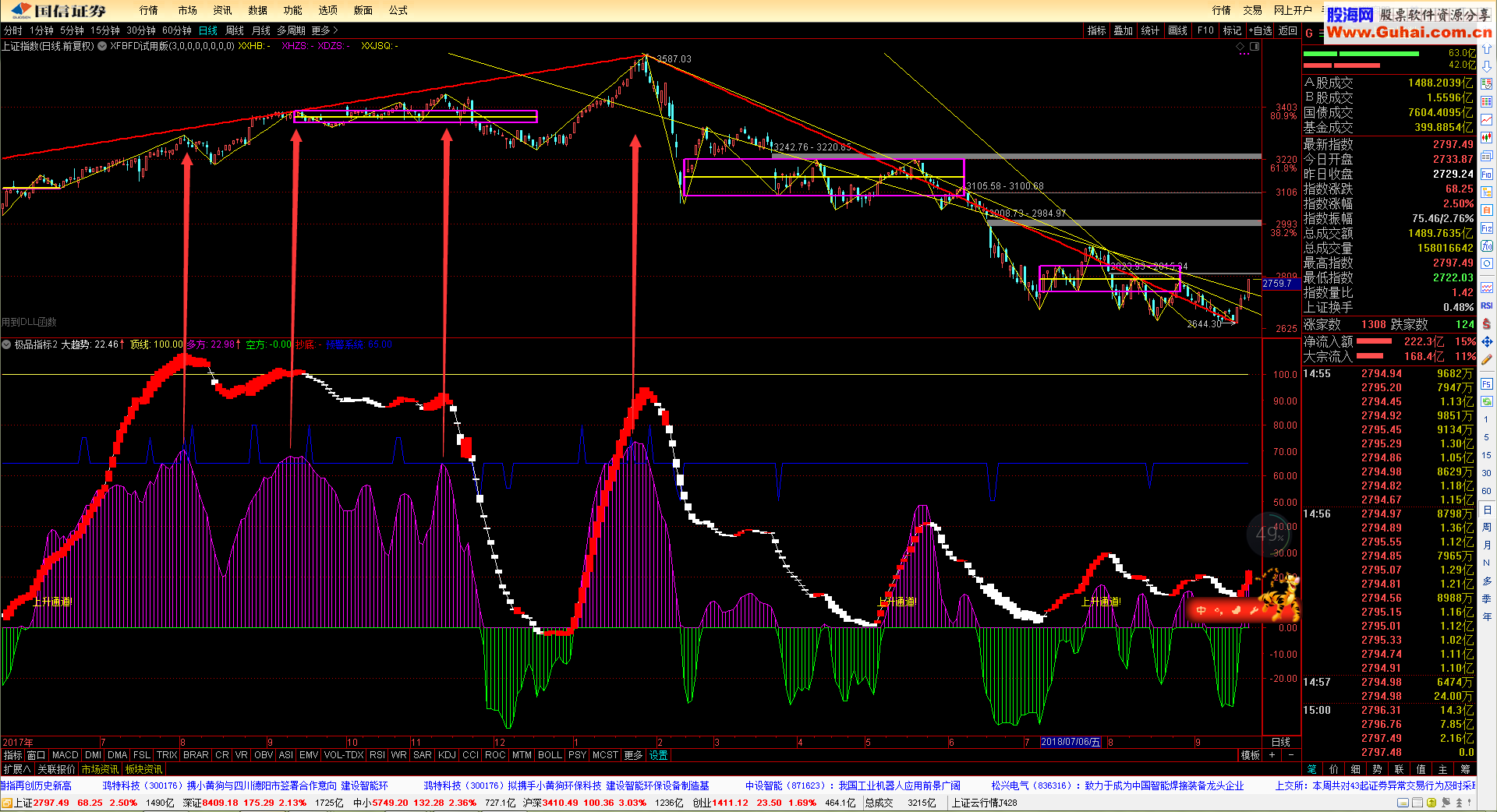Click the +自选 add to watchlist button
Viewport: 1497px width, 812px height.
click(x=1260, y=30)
